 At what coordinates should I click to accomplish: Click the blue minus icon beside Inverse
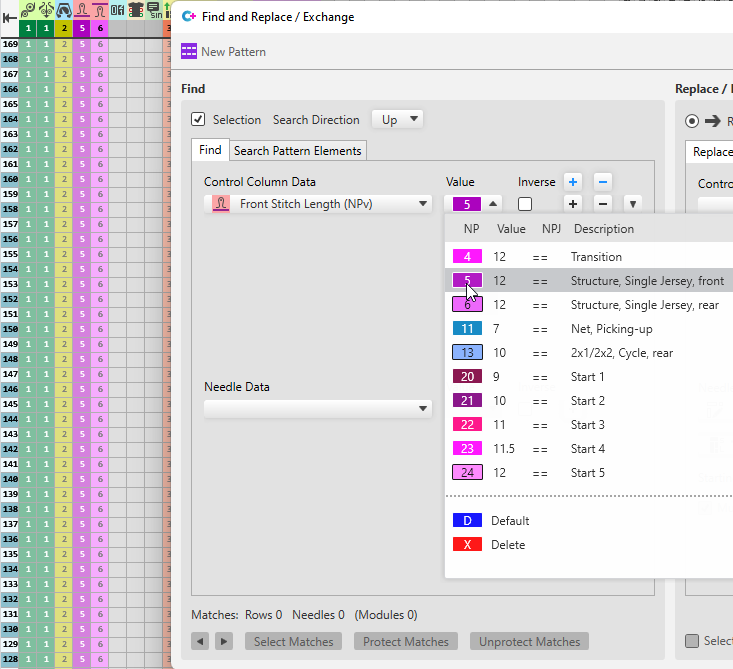pyautogui.click(x=602, y=182)
